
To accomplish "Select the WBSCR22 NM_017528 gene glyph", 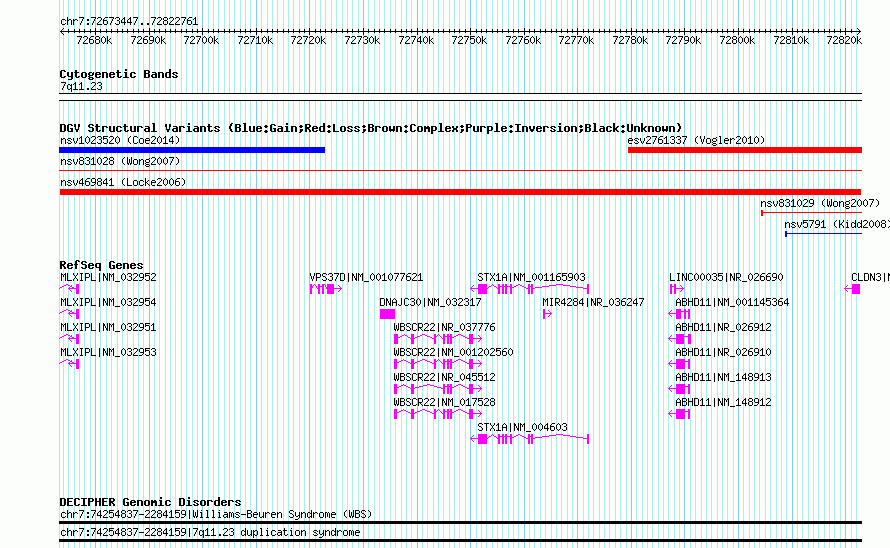I will (438, 414).
